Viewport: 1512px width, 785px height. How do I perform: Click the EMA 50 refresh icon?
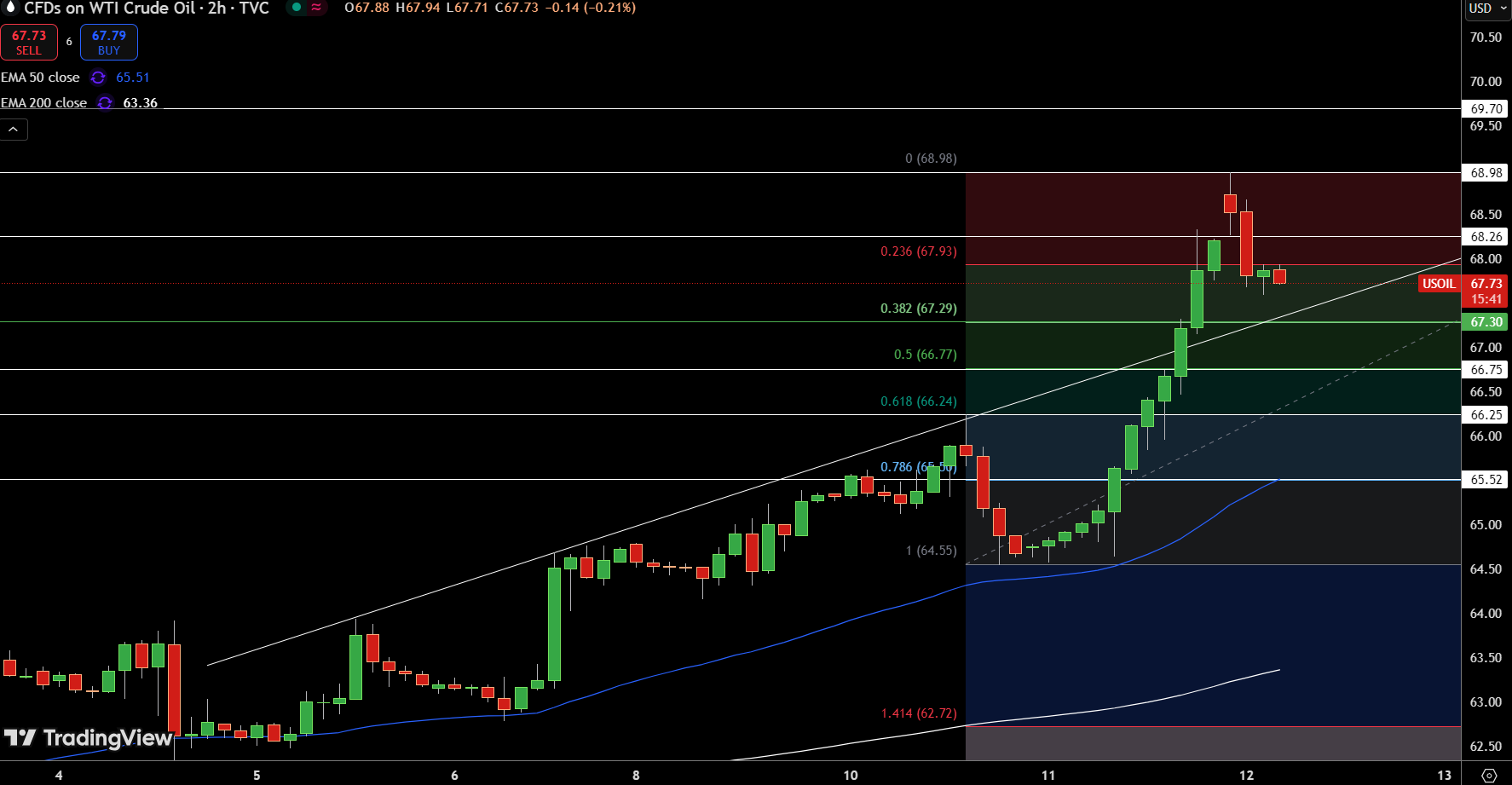98,78
